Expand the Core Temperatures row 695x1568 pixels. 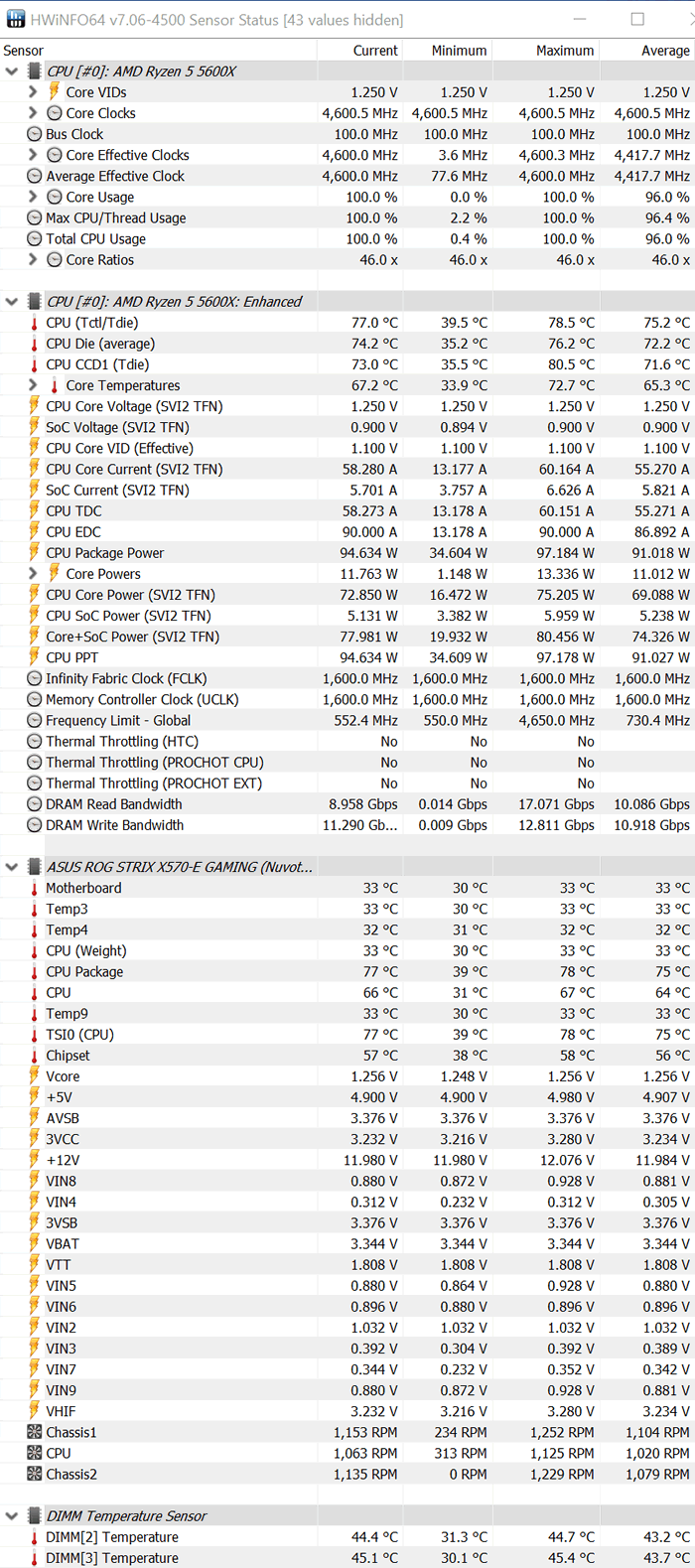coord(33,385)
